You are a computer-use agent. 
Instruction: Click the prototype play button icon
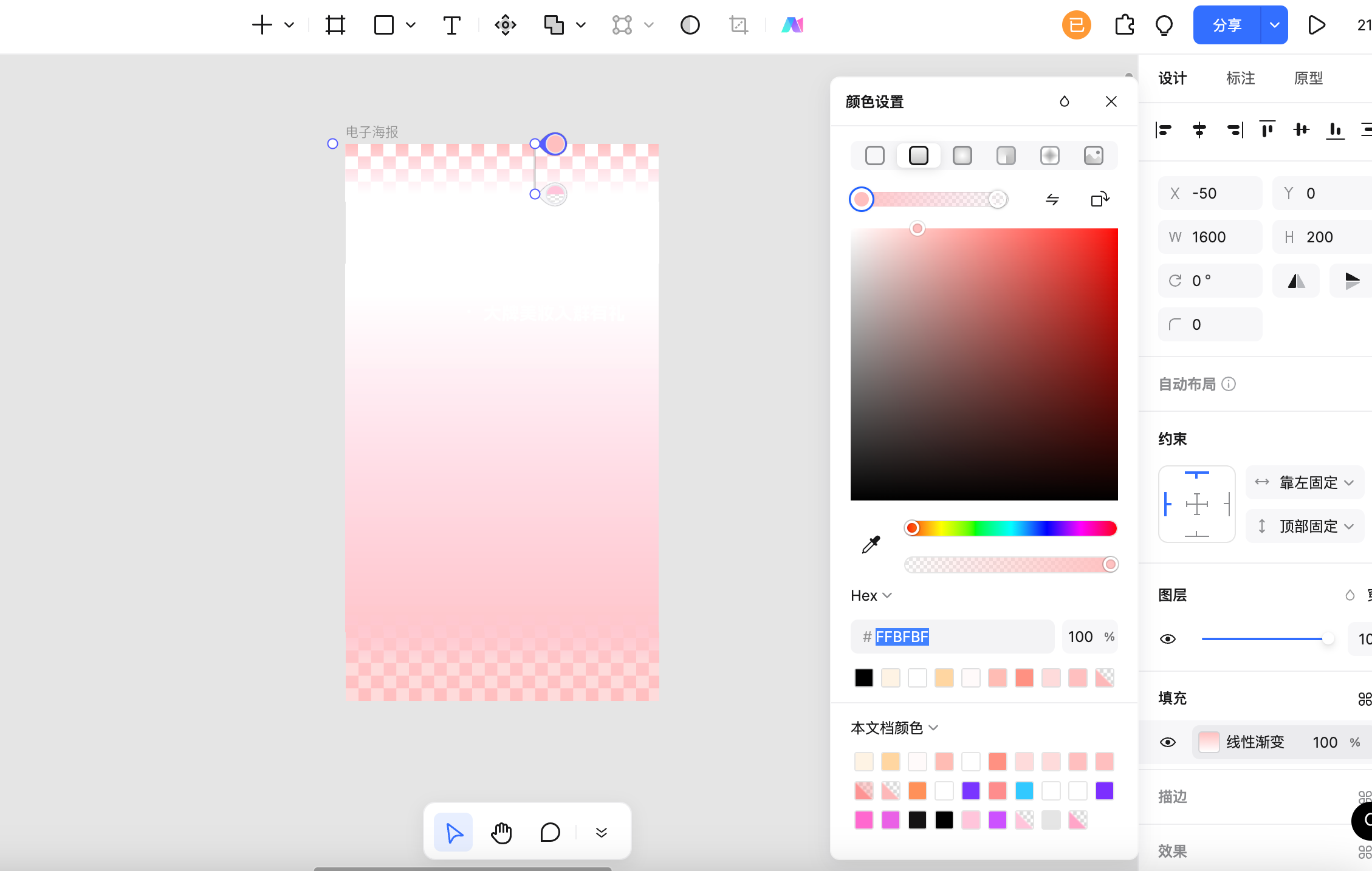tap(1317, 25)
